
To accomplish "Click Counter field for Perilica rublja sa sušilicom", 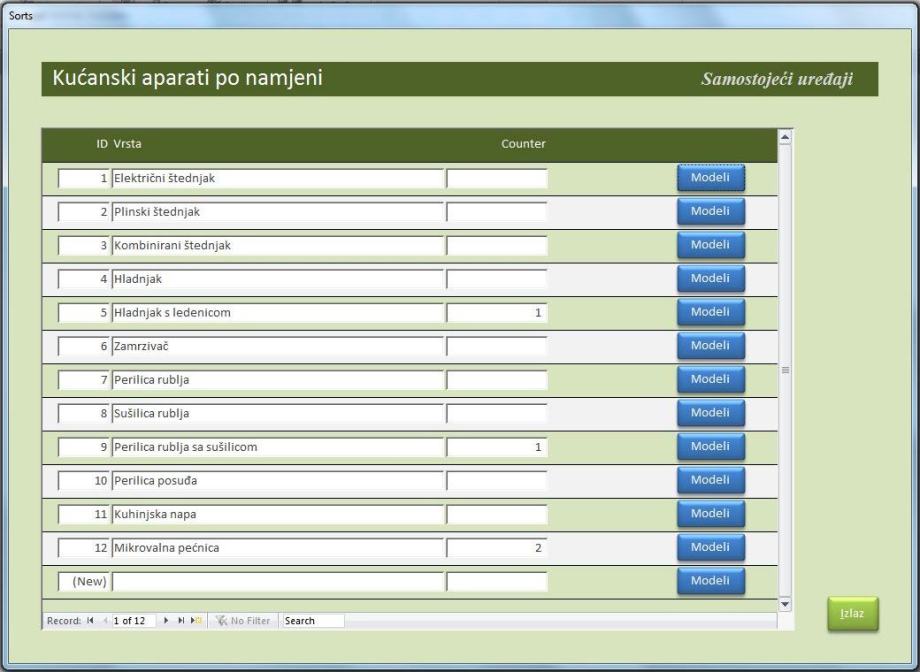I will click(x=497, y=447).
